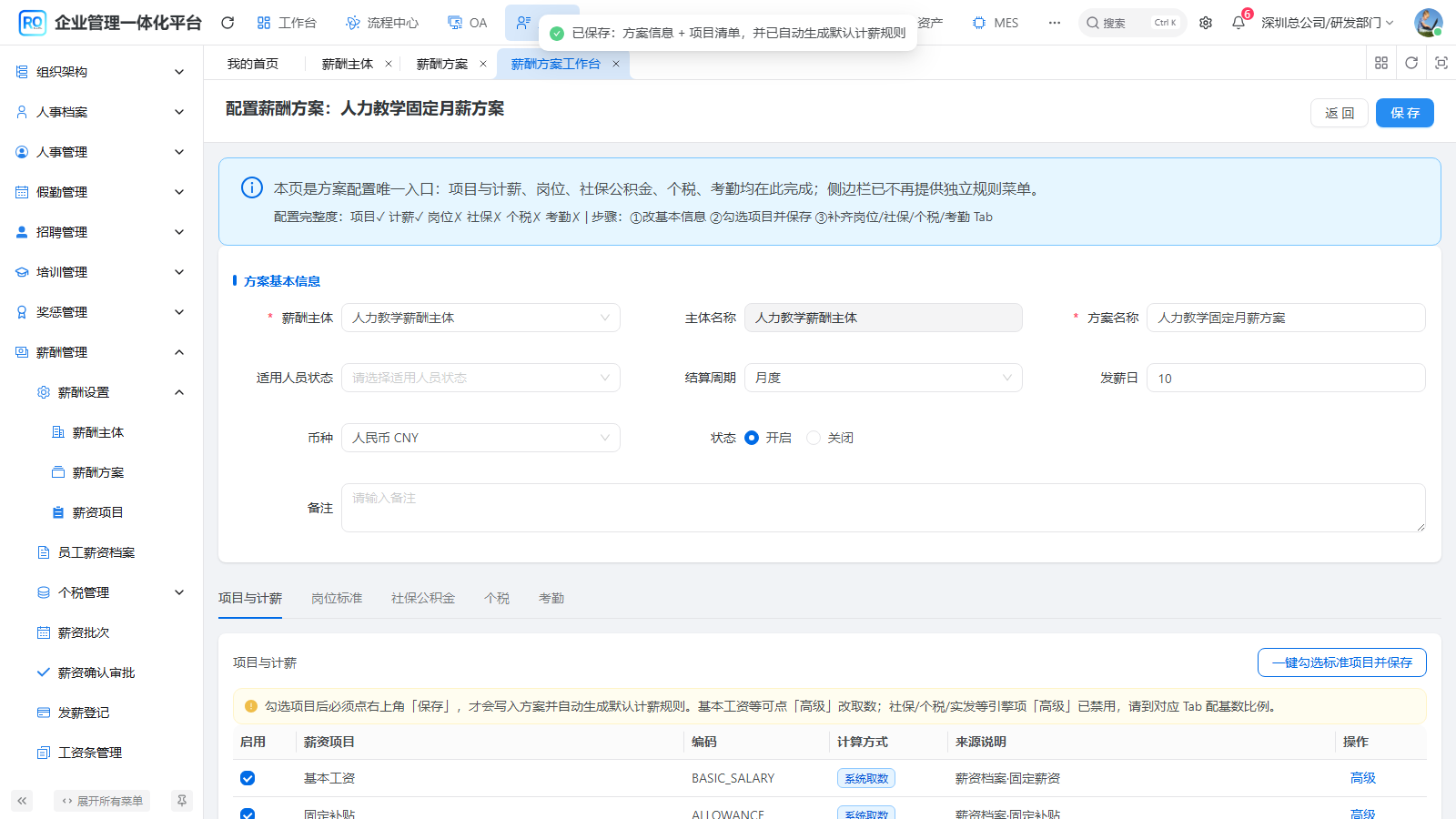
Task: Switch to the 社保公积金 tab
Action: point(423,598)
